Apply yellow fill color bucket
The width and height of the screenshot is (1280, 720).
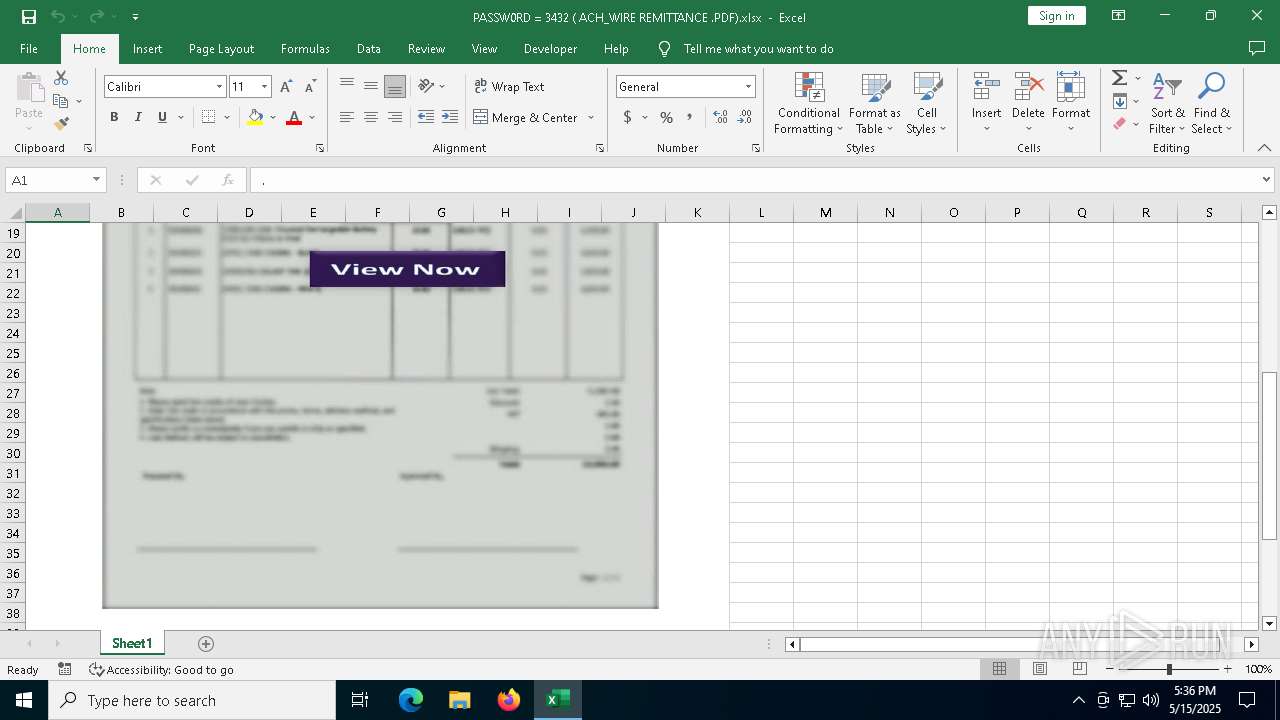[255, 117]
